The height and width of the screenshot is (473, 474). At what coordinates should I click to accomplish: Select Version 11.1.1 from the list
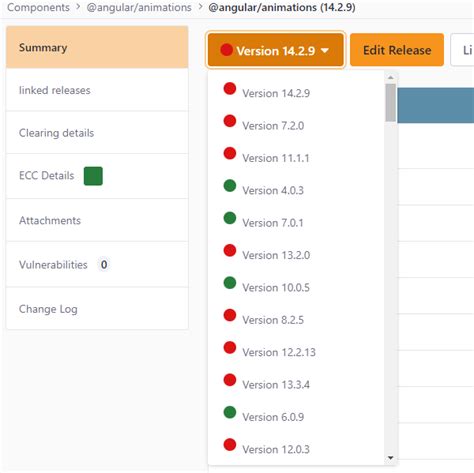coord(276,158)
